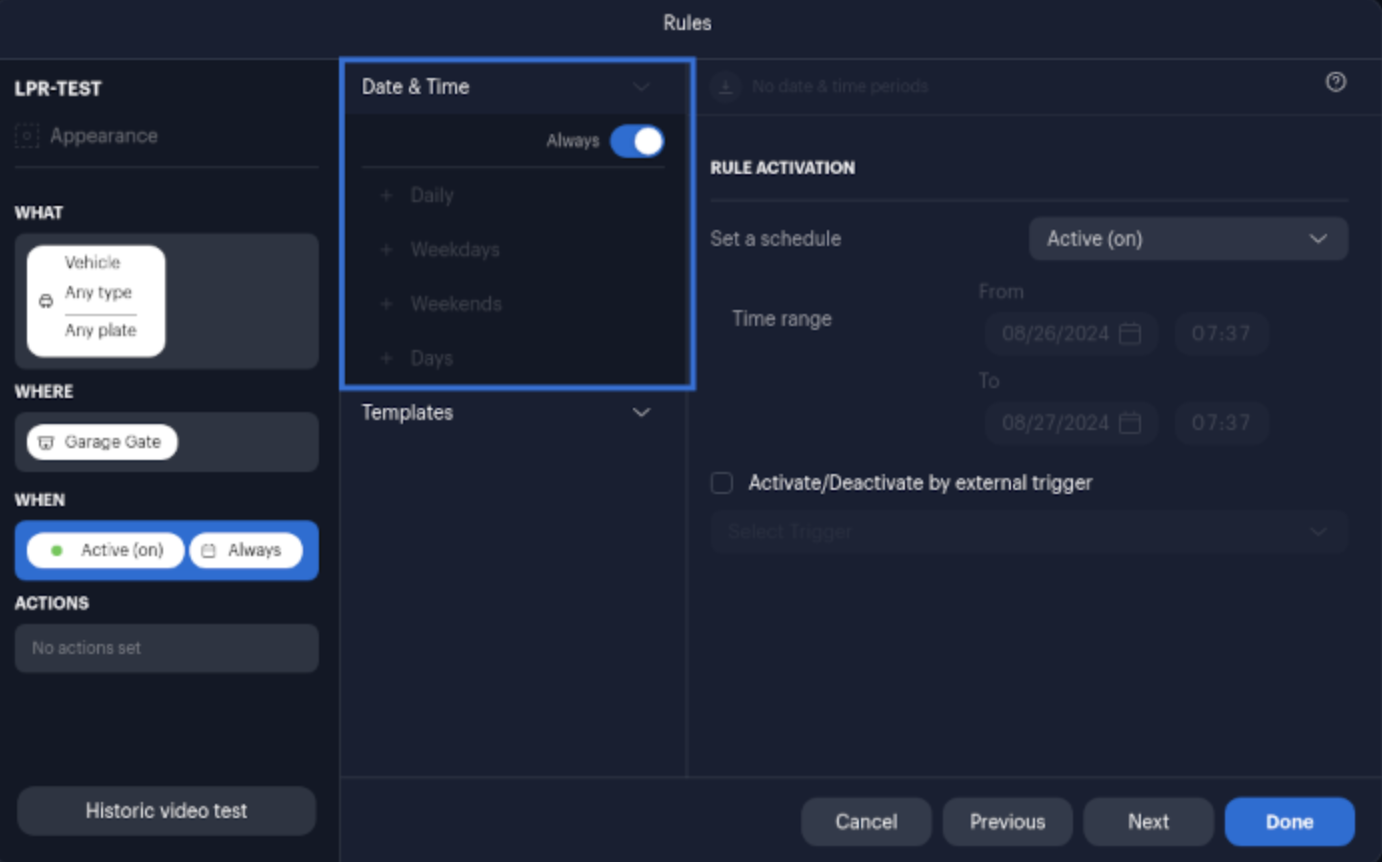The height and width of the screenshot is (862, 1382).
Task: Proceed with the Next button
Action: tap(1148, 822)
